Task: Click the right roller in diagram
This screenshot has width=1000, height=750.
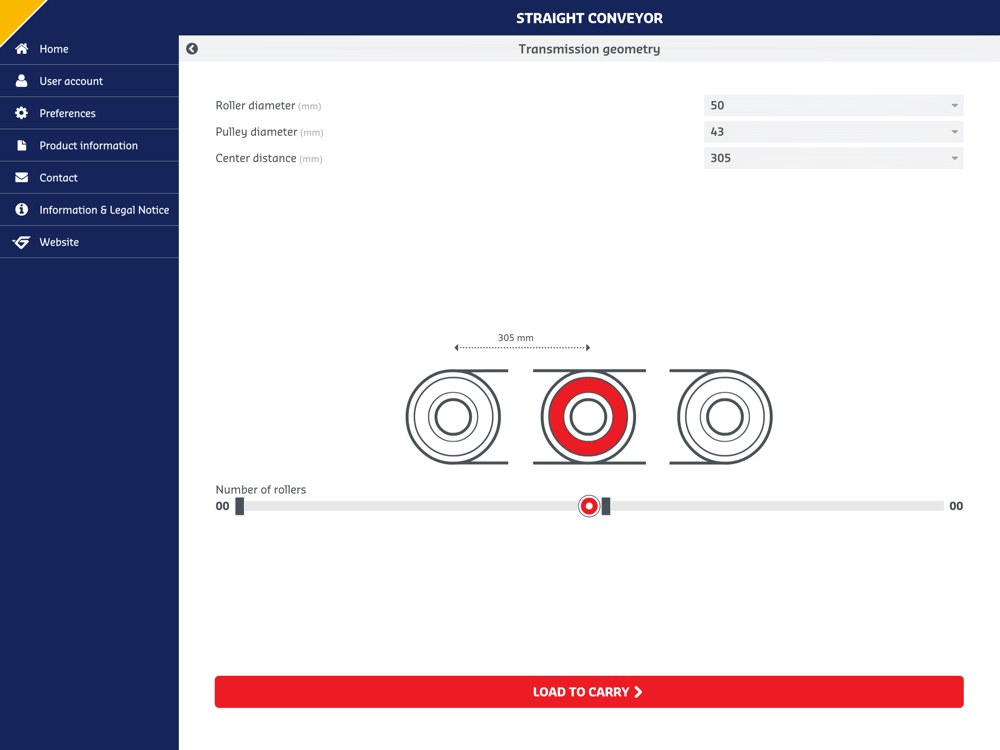Action: click(x=724, y=416)
